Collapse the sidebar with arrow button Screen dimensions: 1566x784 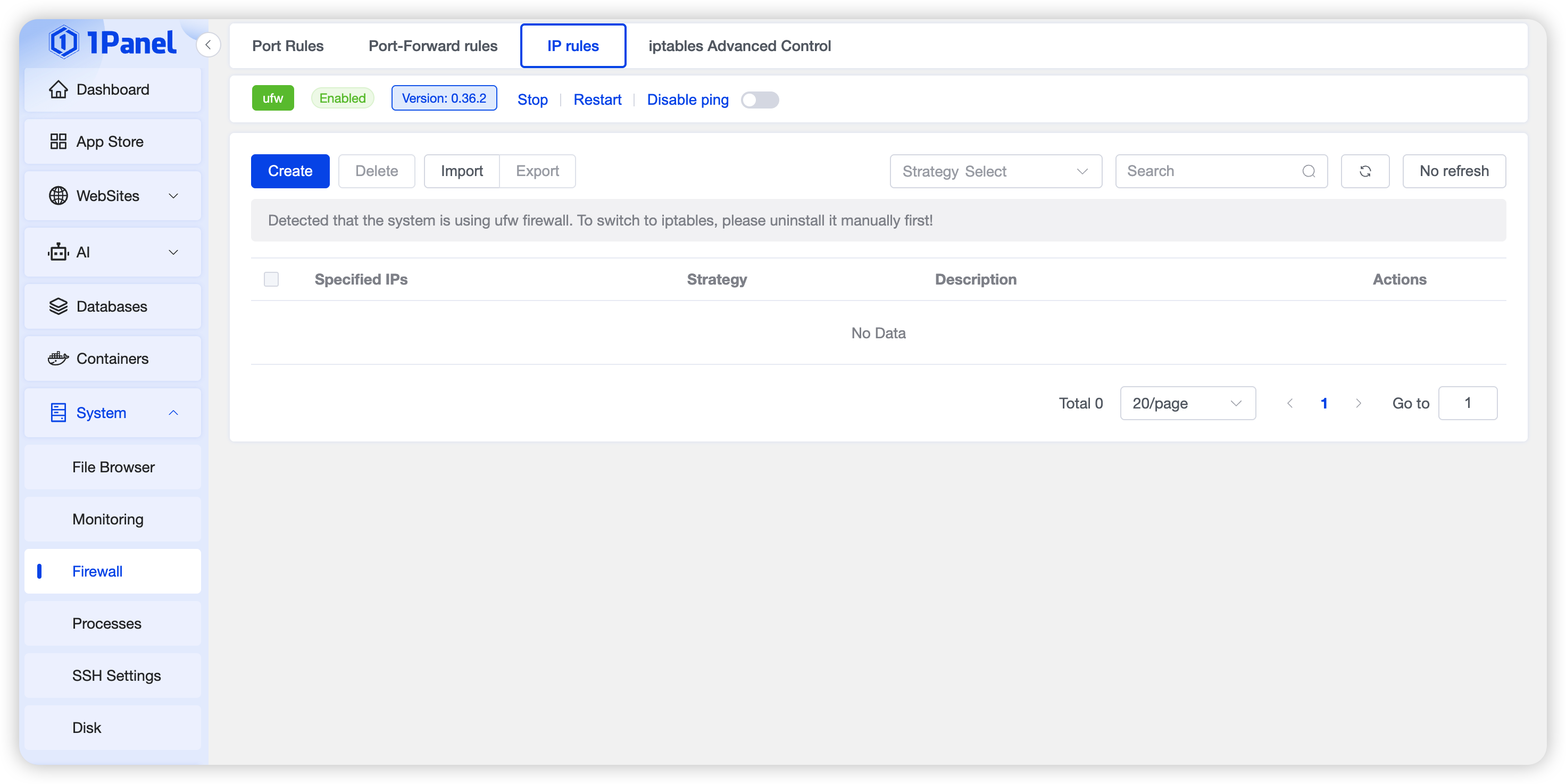(x=208, y=45)
